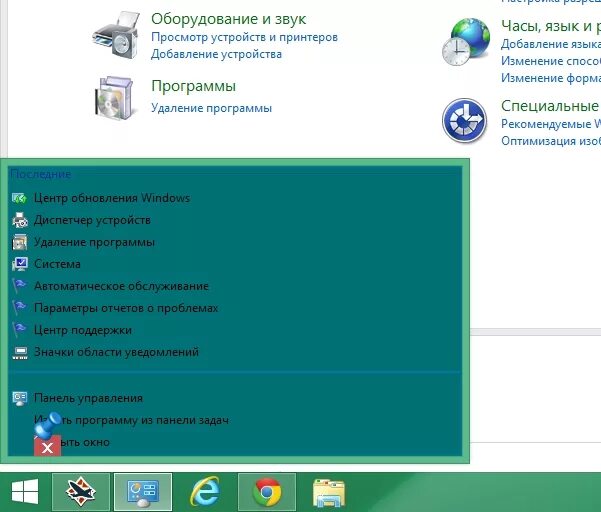Open the Специальные возможности heading

coord(551,106)
